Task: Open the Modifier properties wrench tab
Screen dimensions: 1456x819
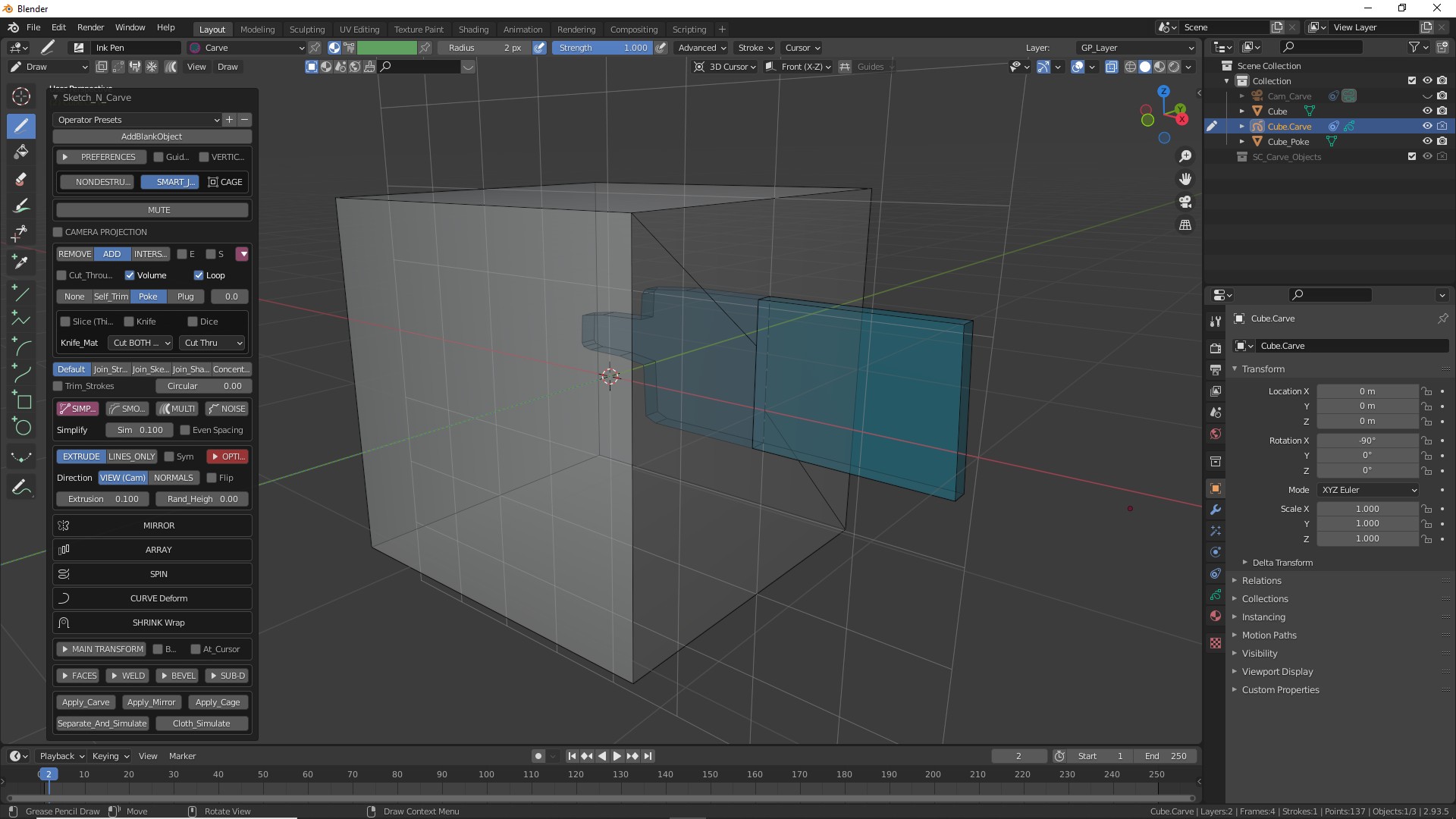Action: [x=1216, y=510]
